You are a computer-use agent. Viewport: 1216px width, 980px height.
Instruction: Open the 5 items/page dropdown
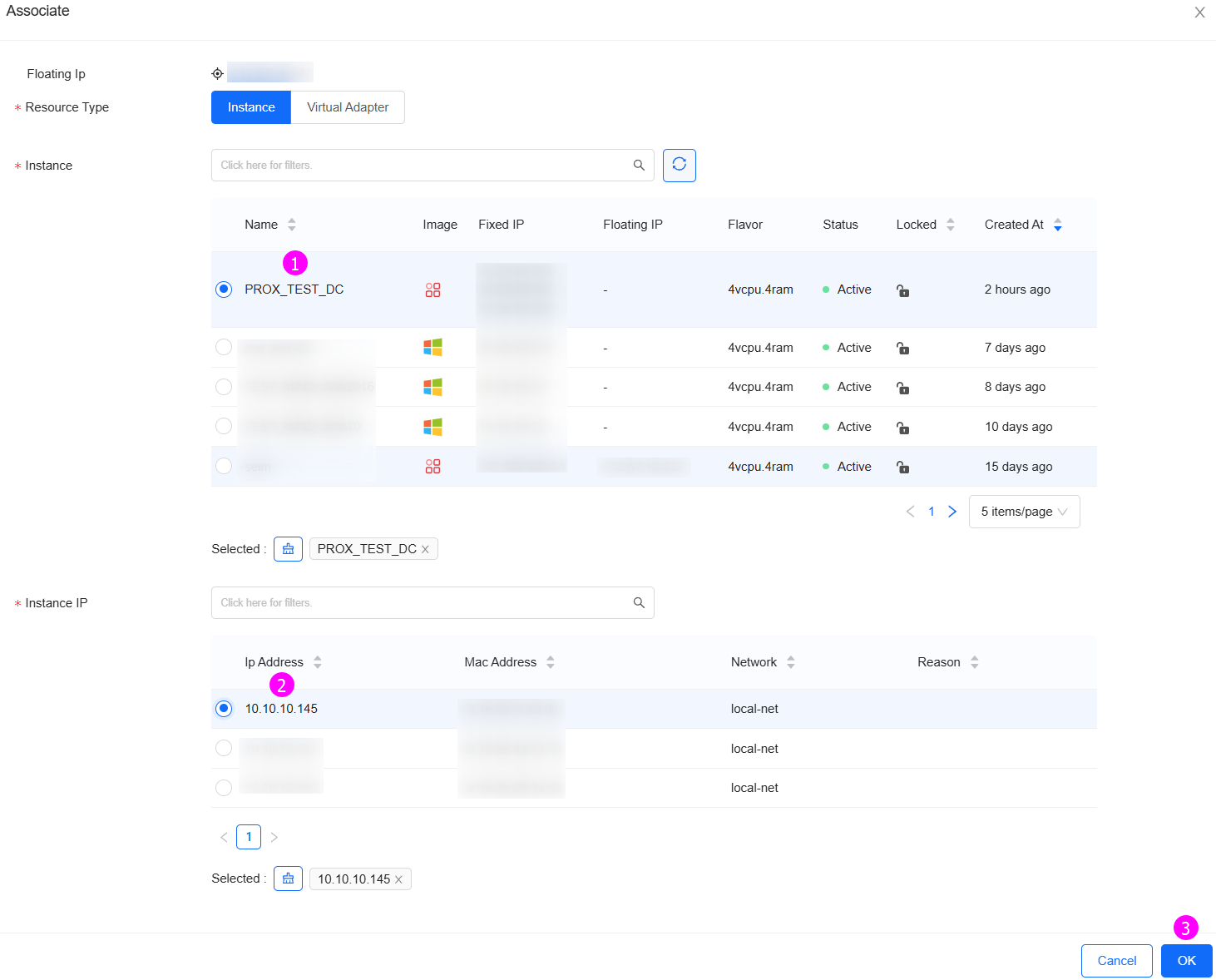click(1024, 512)
